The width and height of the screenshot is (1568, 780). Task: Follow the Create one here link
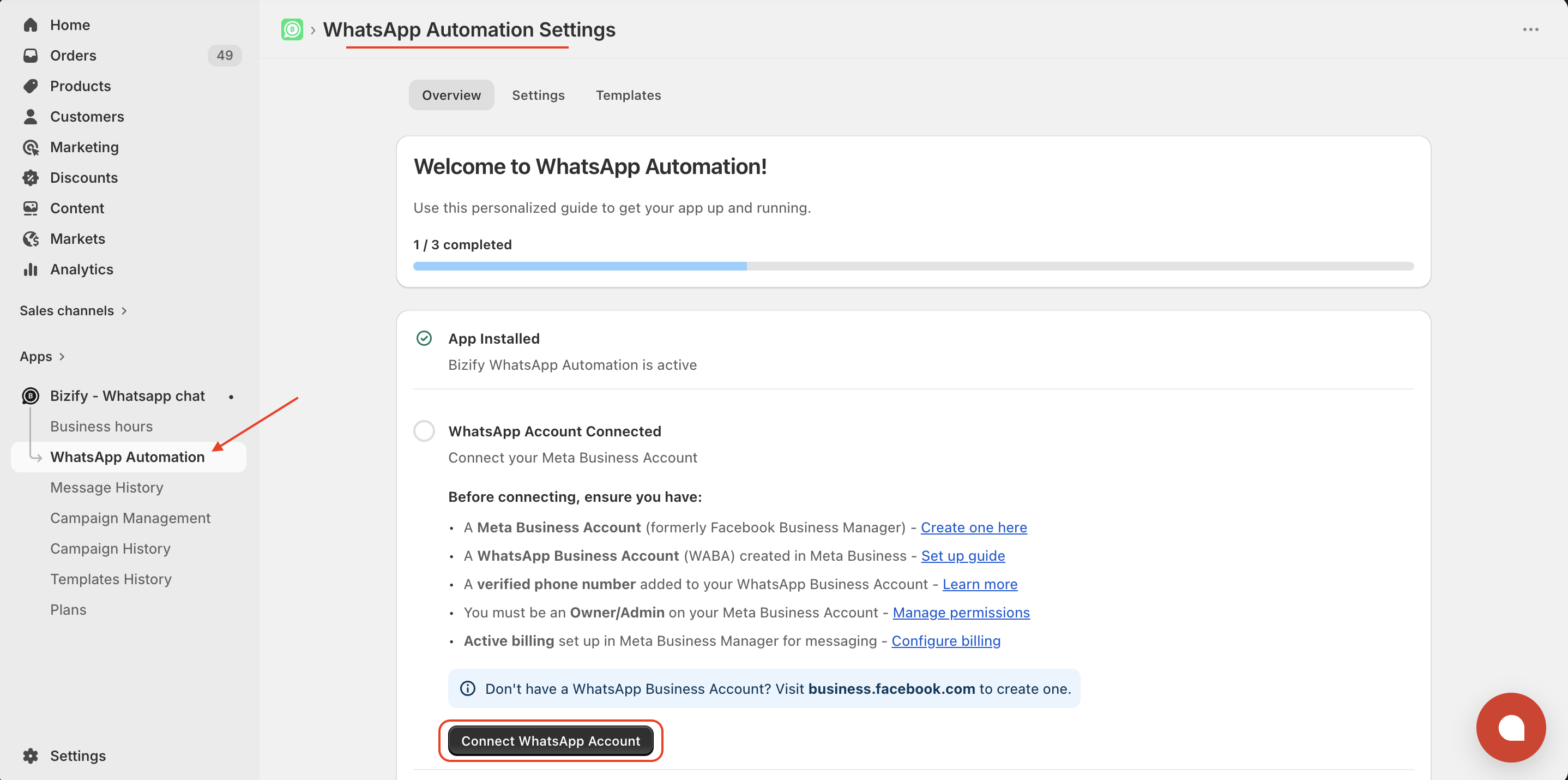(x=973, y=527)
